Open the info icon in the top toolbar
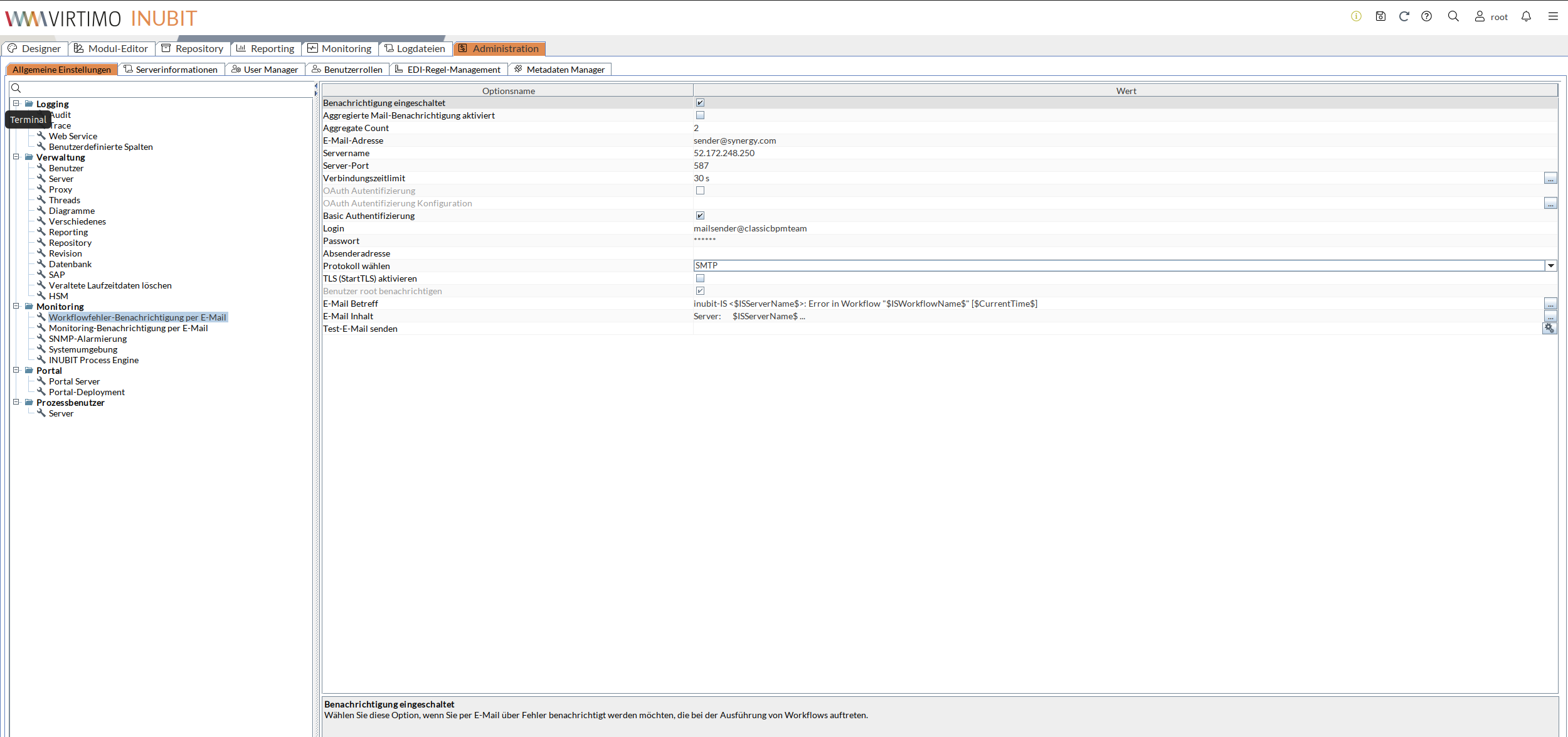Image resolution: width=1568 pixels, height=737 pixels. (1355, 16)
